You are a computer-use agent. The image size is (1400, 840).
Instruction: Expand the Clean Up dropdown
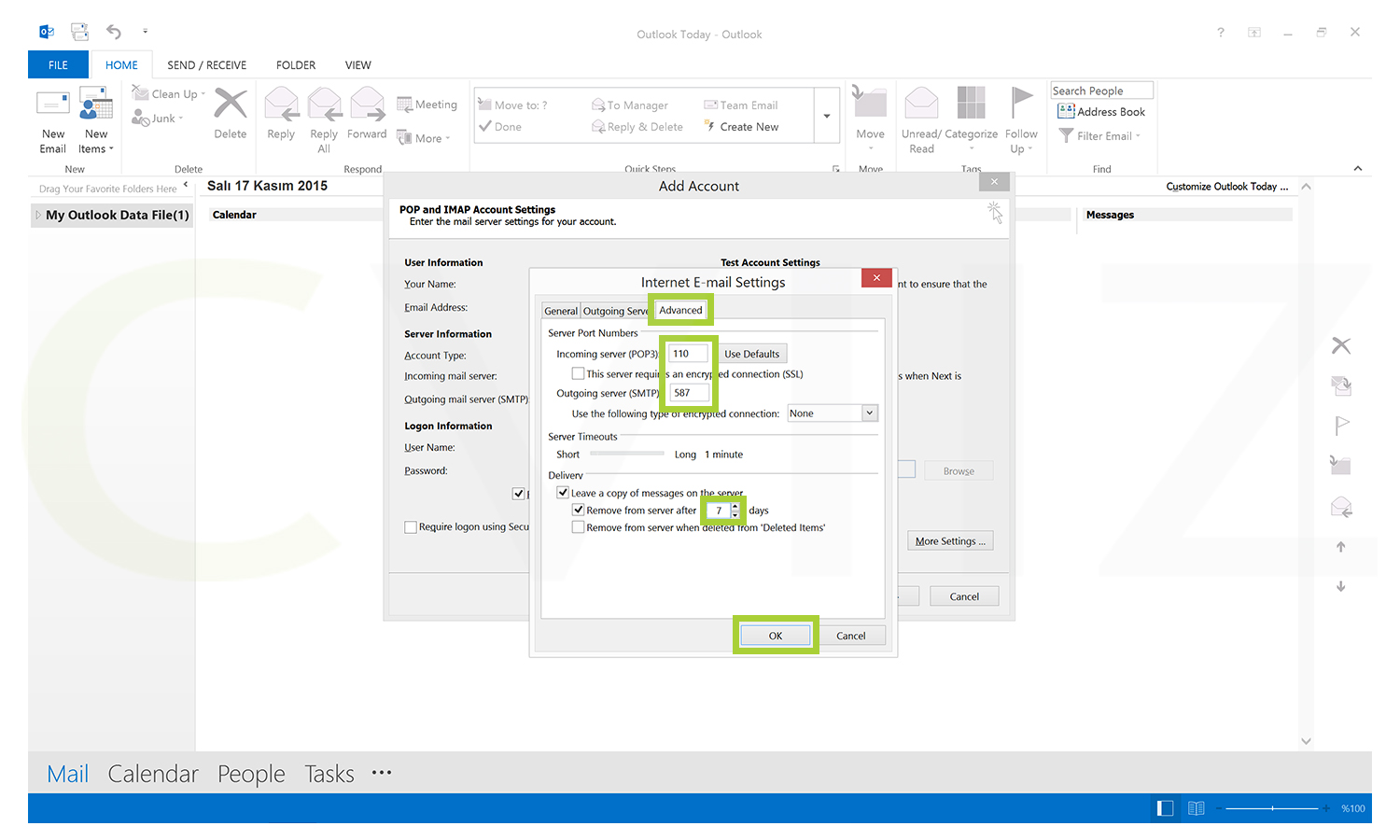(203, 94)
